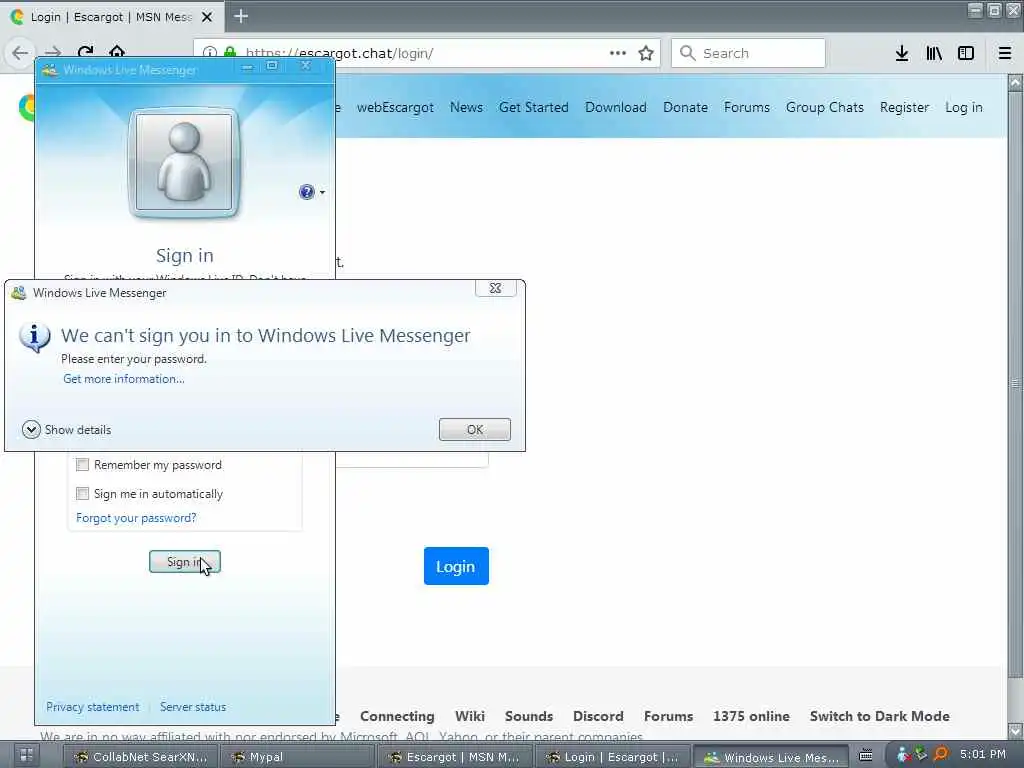Open the Forgot your password link
Image resolution: width=1024 pixels, height=768 pixels.
click(136, 518)
